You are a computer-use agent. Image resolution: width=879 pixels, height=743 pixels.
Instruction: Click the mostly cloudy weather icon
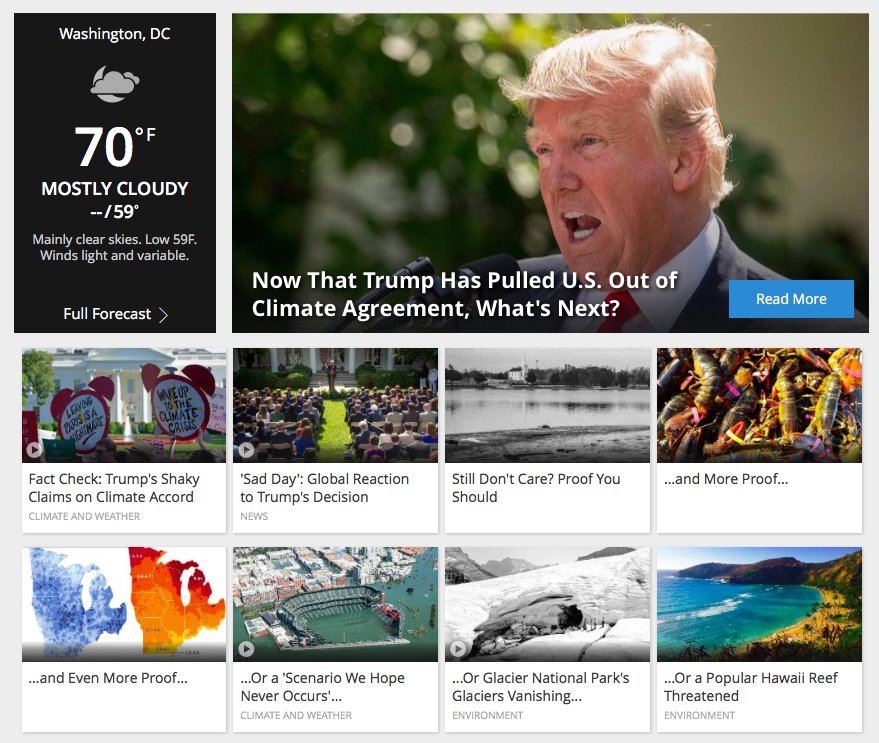coord(115,84)
